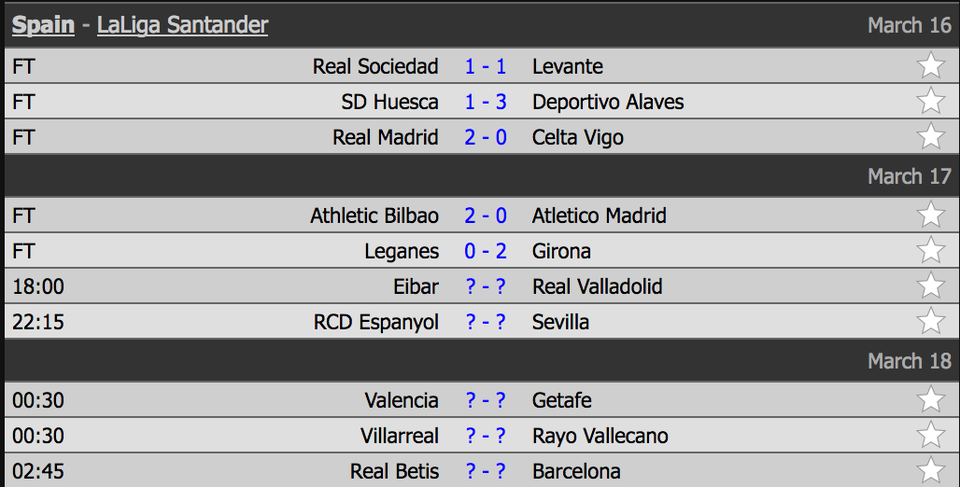This screenshot has height=487, width=960.
Task: Toggle star for Real Betis vs Barcelona
Action: tap(931, 471)
